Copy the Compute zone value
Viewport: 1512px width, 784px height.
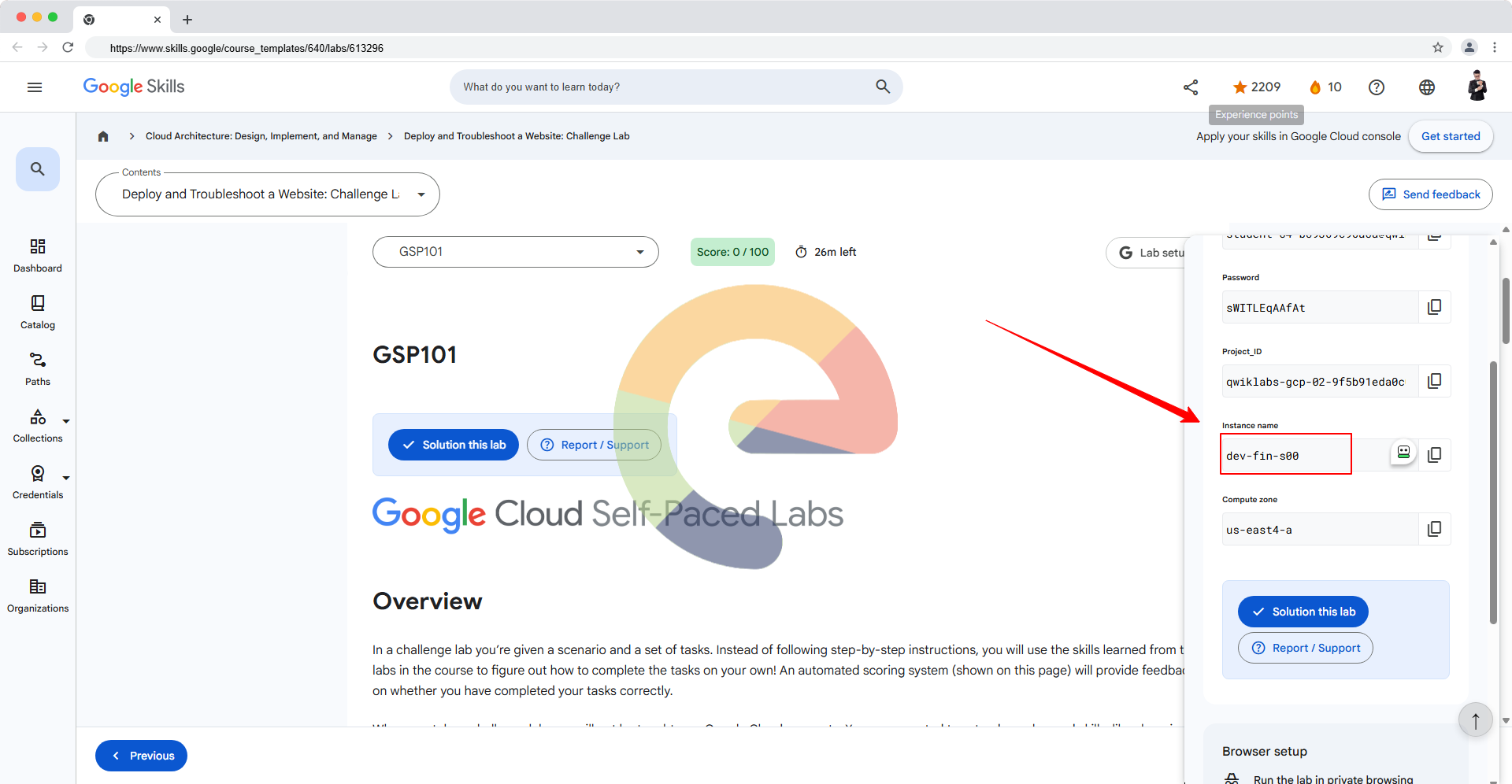[1435, 529]
